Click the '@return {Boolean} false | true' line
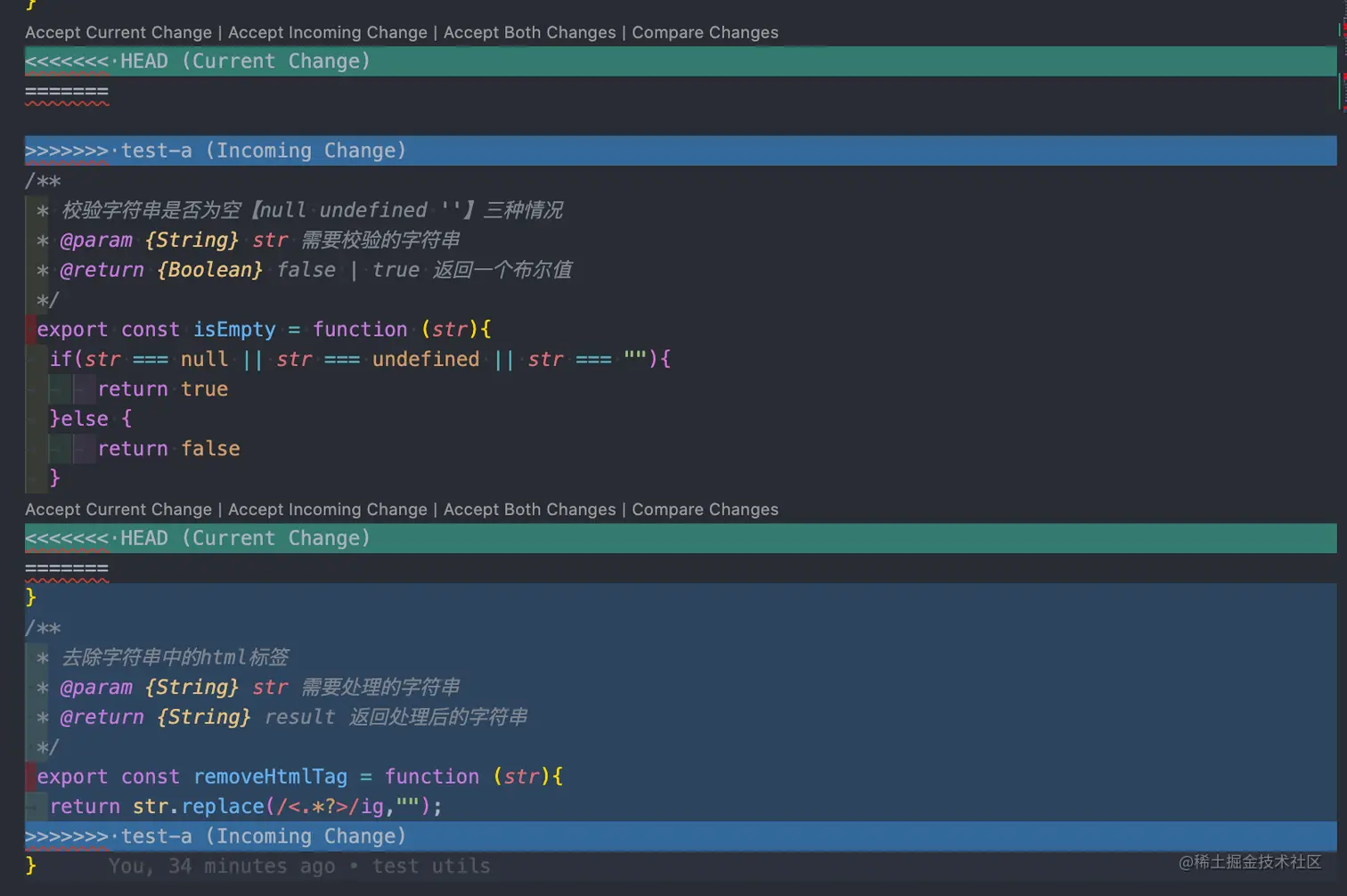Image resolution: width=1347 pixels, height=896 pixels. (x=305, y=270)
